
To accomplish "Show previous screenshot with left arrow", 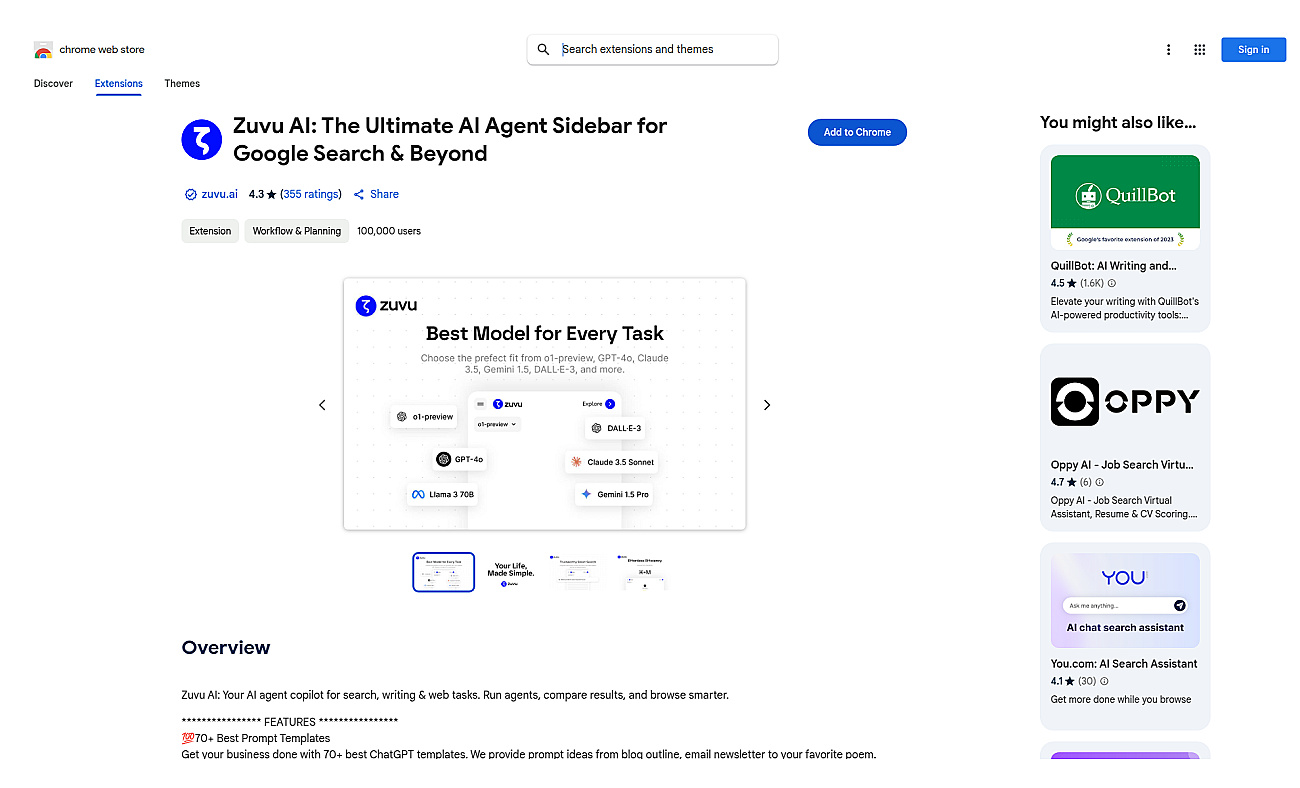I will point(322,405).
